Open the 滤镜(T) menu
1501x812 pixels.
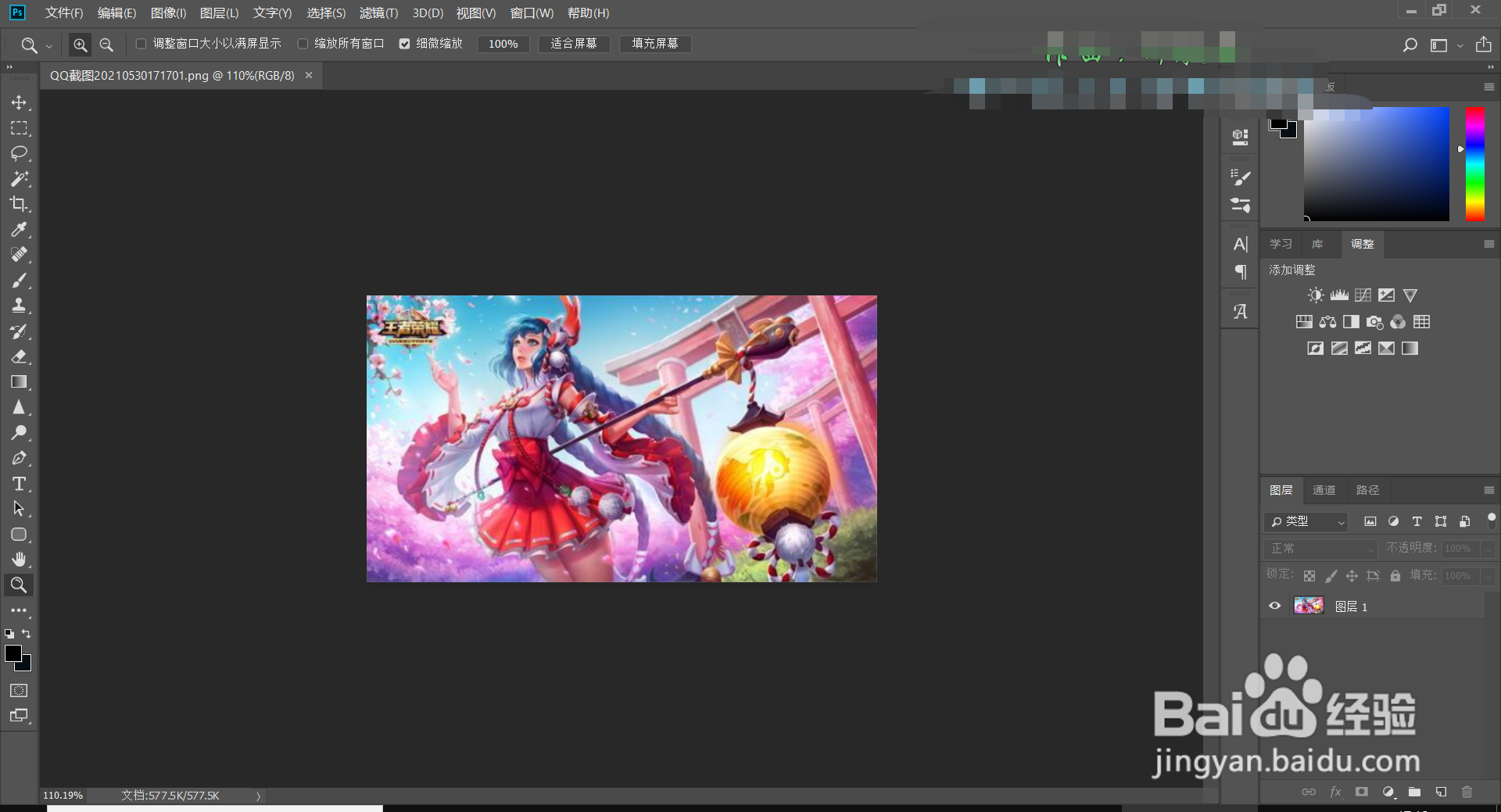click(378, 13)
